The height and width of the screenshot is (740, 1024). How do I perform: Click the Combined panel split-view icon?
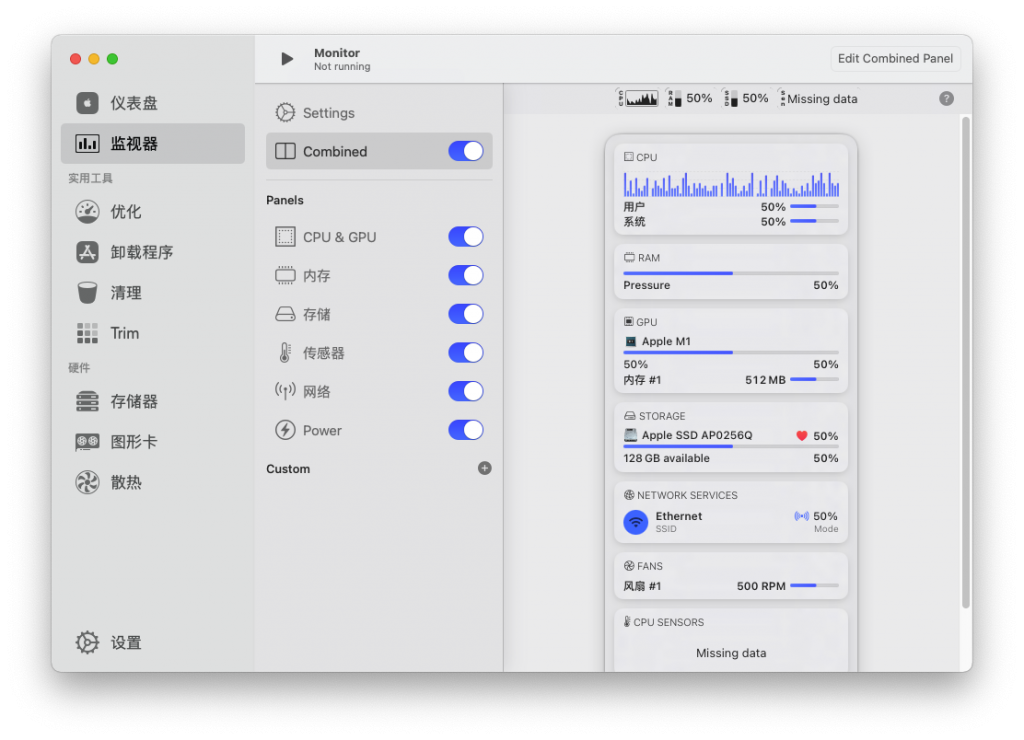[x=285, y=151]
